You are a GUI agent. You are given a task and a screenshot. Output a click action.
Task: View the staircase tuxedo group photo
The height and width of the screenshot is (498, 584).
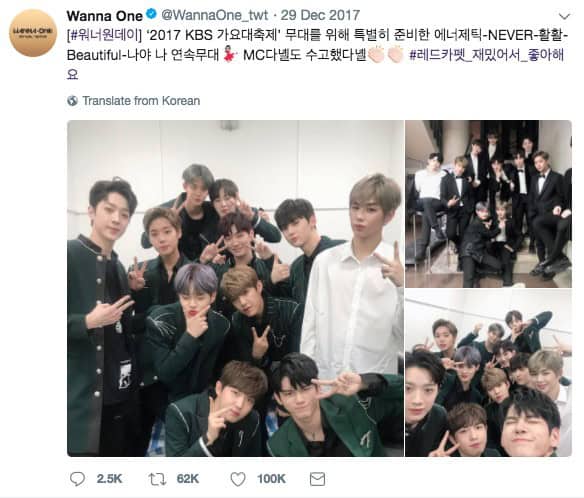[x=488, y=204]
